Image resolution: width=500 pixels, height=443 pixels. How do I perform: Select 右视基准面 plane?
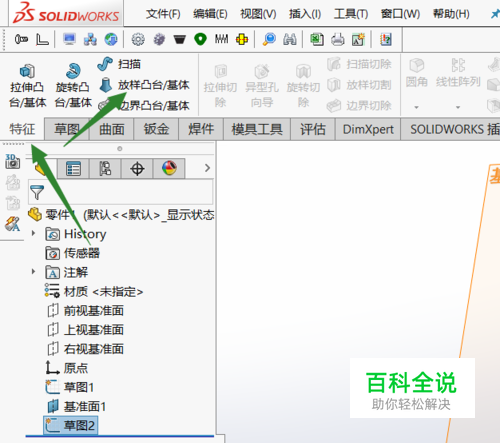pos(85,349)
